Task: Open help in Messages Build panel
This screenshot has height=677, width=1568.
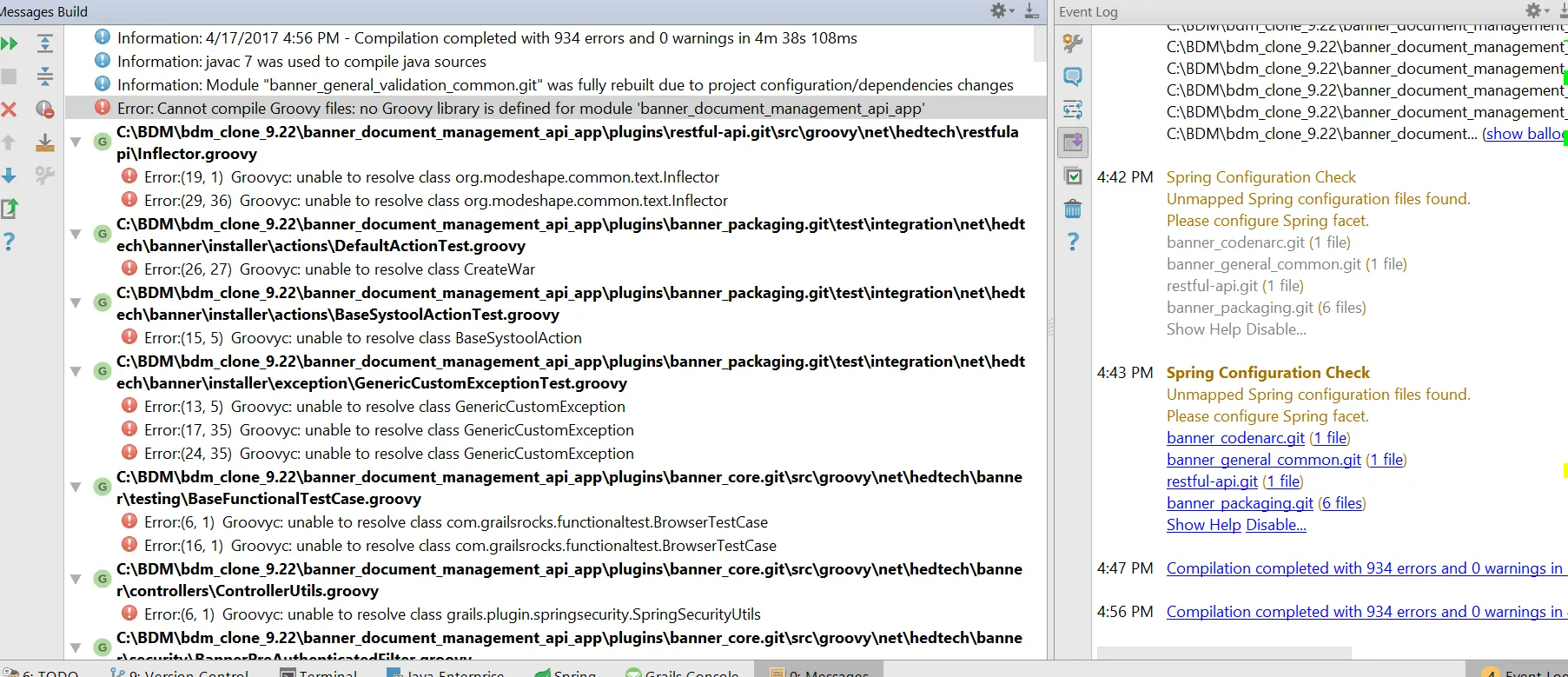Action: [x=10, y=242]
